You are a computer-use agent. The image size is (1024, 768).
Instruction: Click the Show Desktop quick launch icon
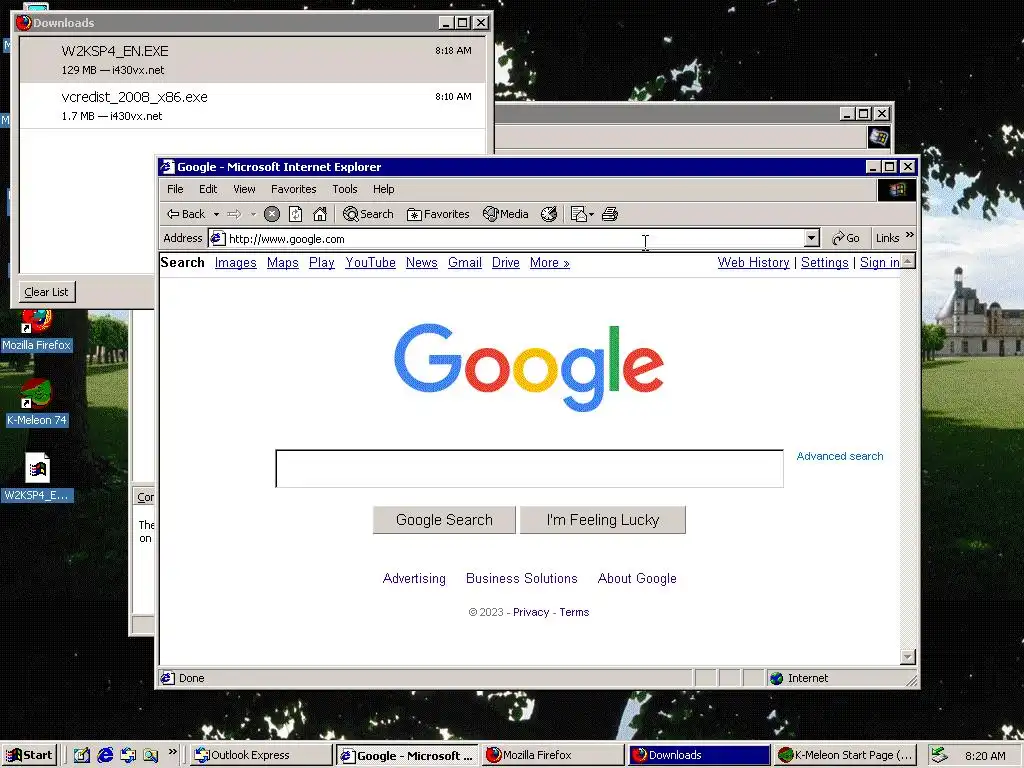coord(82,756)
